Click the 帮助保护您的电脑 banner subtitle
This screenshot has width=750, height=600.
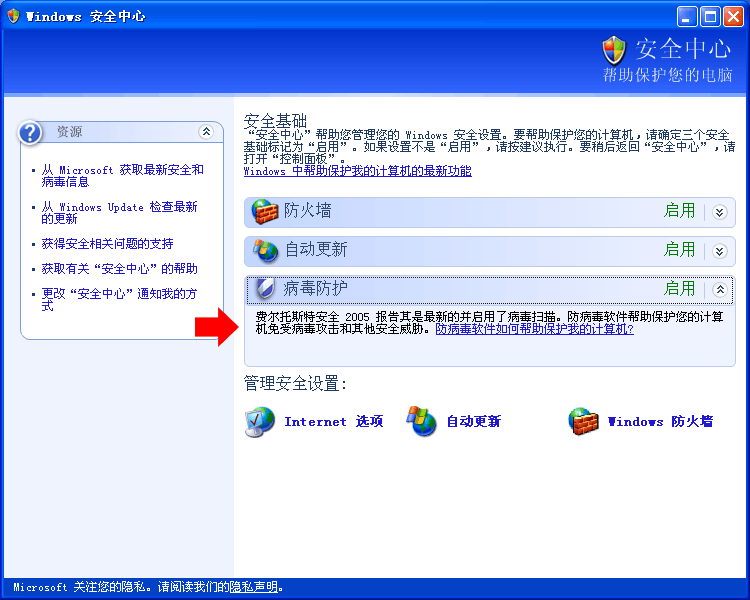(667, 75)
